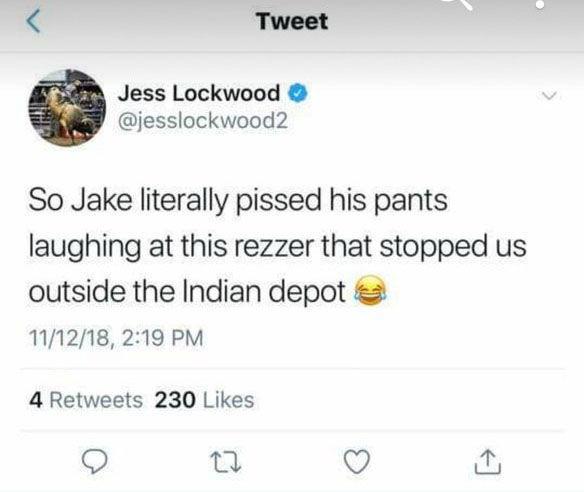
Task: Tap the laughing crying emoji
Action: 370,291
